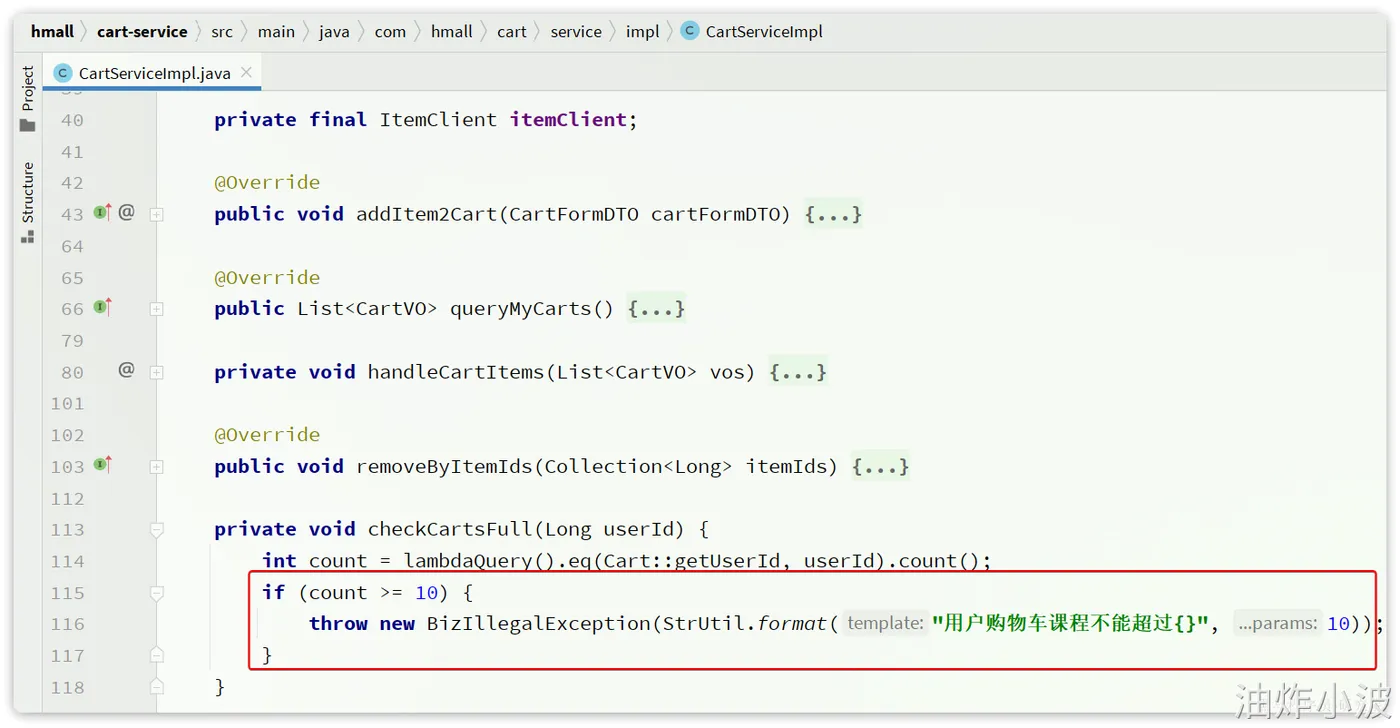The image size is (1400, 728).
Task: Click the @Override annotation on line 42
Action: [x=267, y=183]
